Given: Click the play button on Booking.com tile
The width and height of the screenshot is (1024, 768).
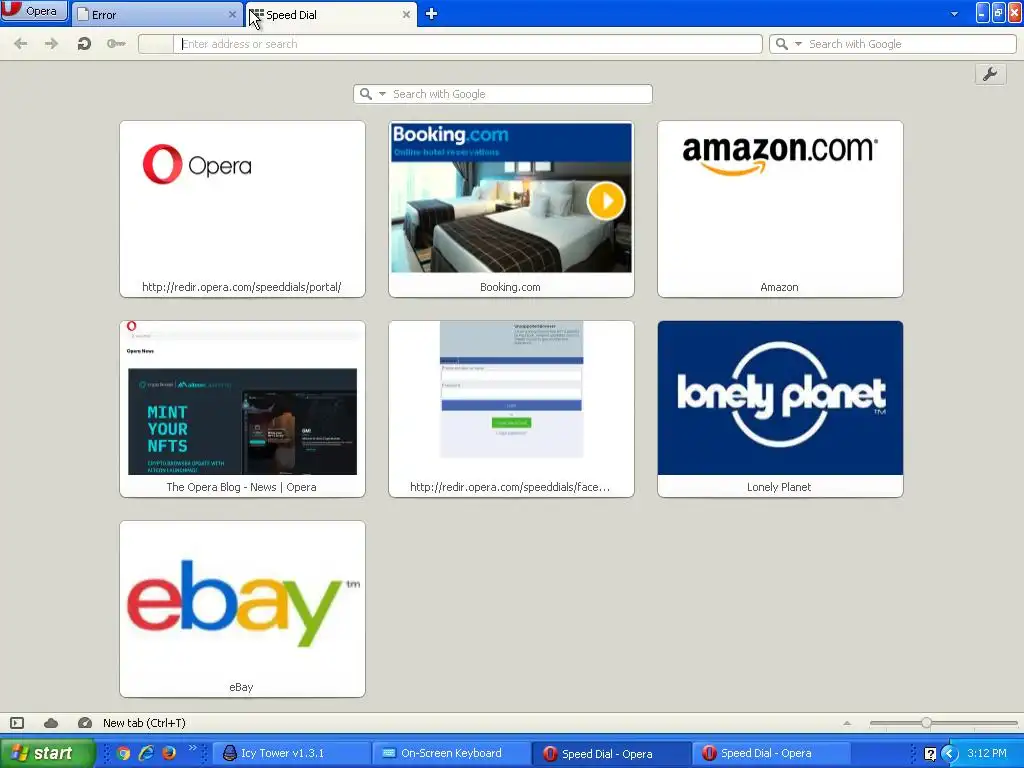Looking at the screenshot, I should 606,200.
